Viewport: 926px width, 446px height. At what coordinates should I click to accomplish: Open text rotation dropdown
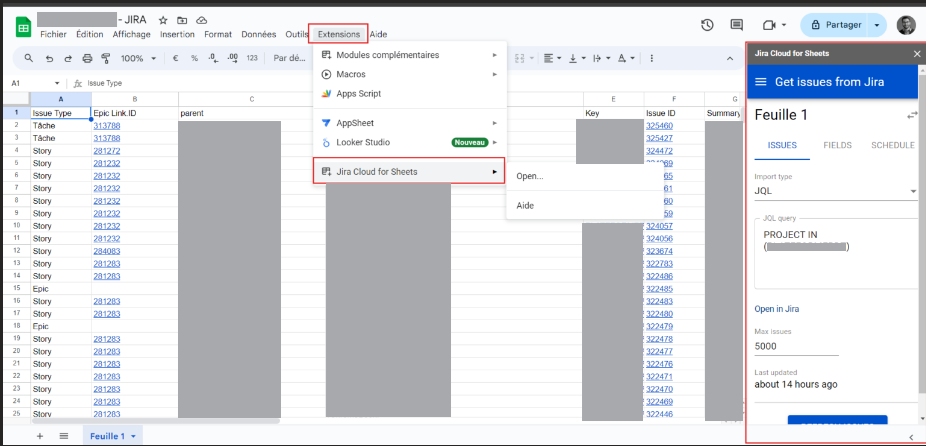tap(625, 58)
